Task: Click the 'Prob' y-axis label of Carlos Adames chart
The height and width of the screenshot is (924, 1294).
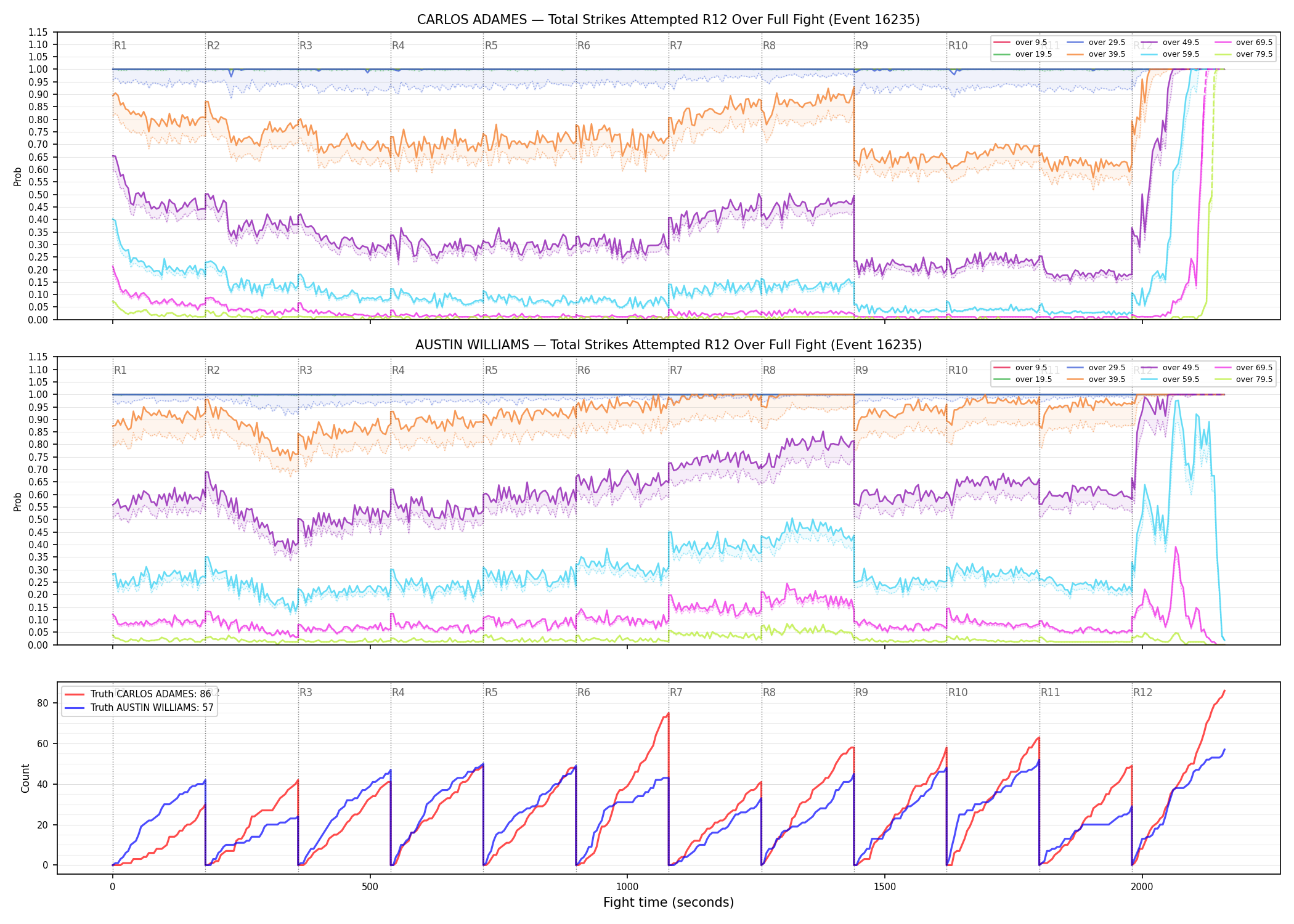Action: click(x=18, y=176)
